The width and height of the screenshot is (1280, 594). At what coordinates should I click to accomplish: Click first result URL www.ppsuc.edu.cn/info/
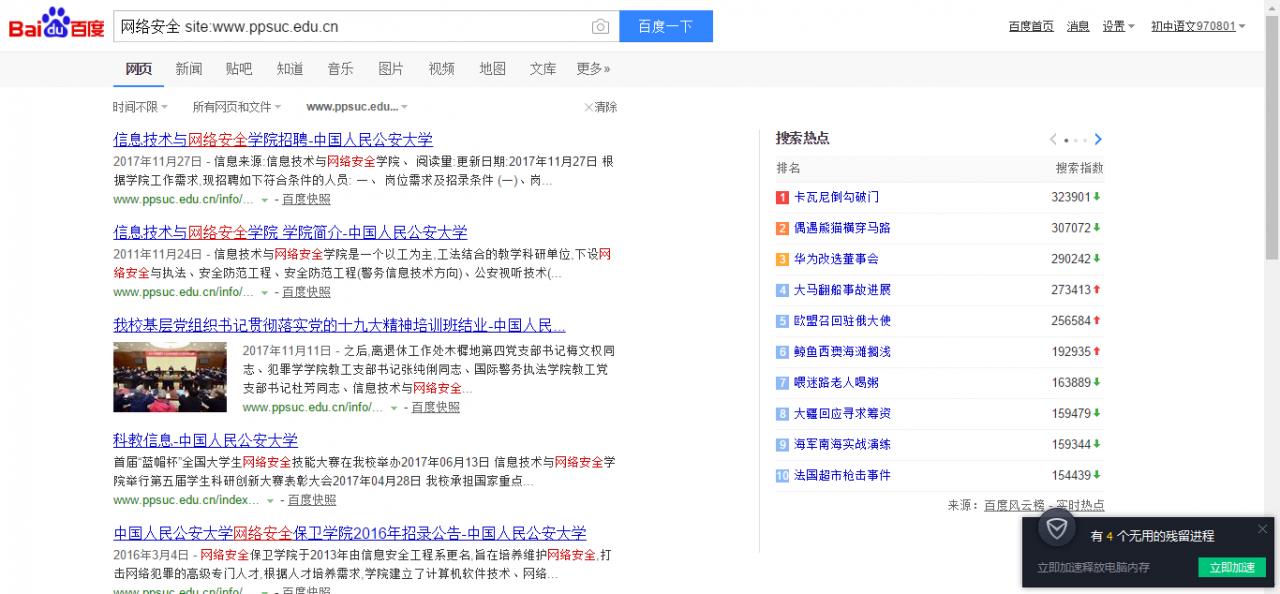pos(183,200)
